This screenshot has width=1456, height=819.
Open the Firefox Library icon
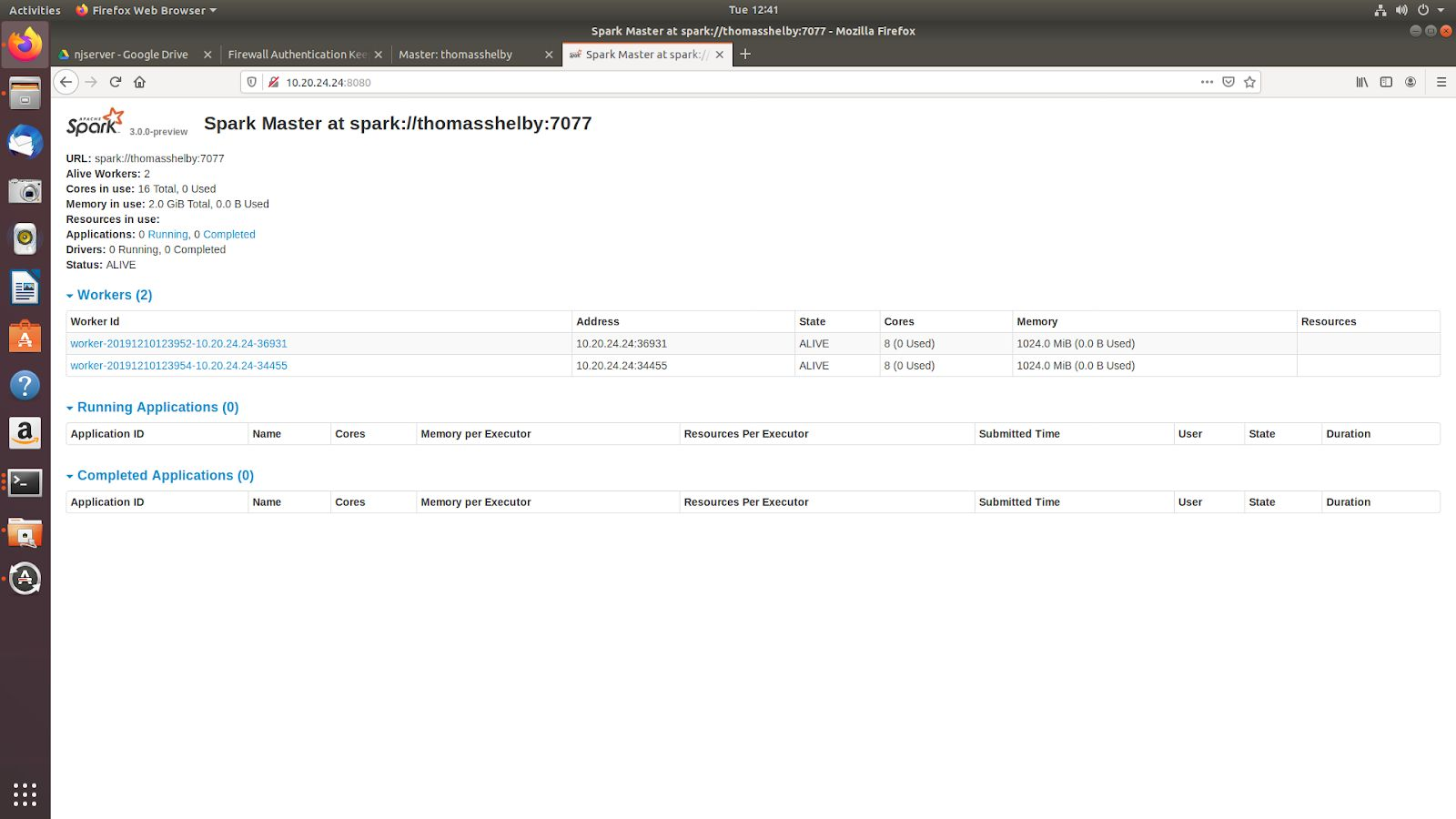coord(1362,82)
